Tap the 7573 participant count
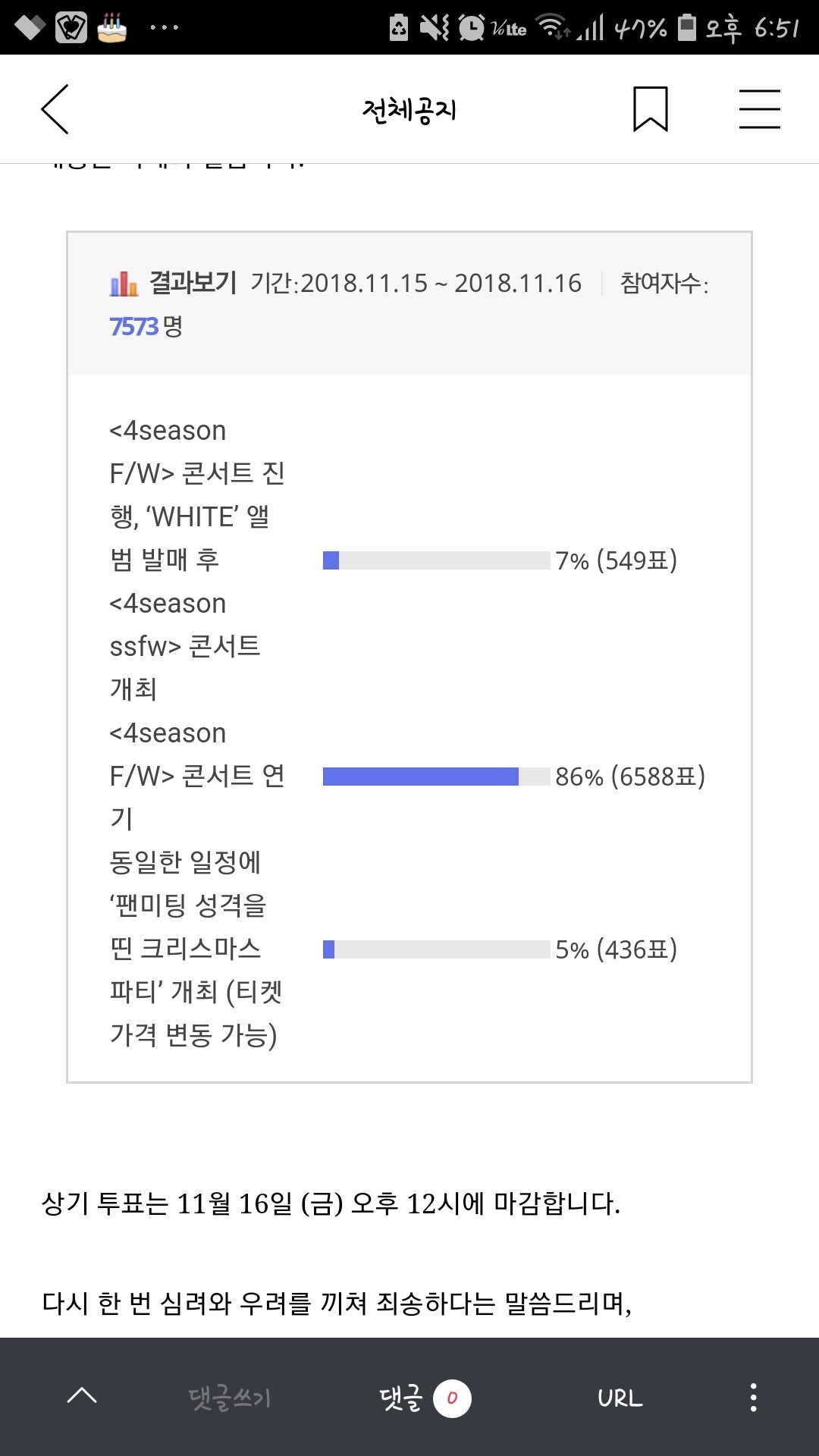Viewport: 819px width, 1456px height. (134, 327)
